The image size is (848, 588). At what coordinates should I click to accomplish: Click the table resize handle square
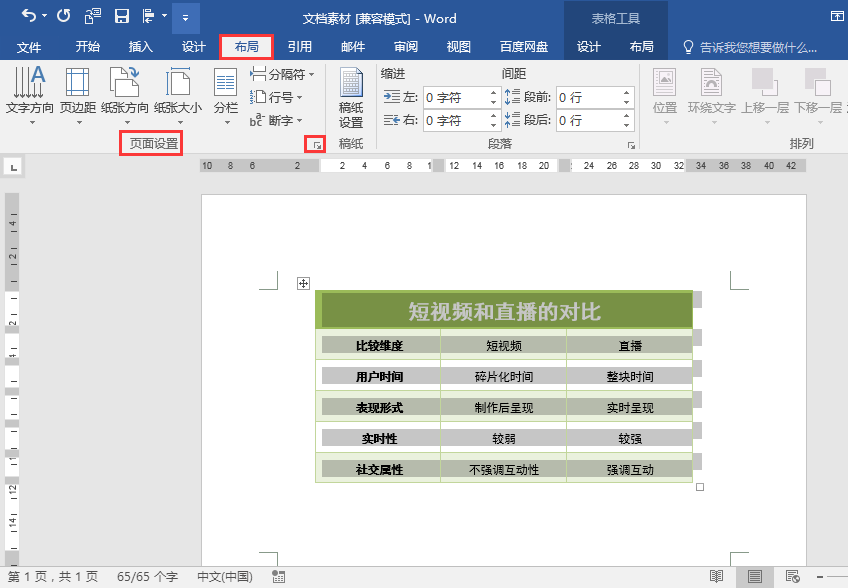coord(700,487)
